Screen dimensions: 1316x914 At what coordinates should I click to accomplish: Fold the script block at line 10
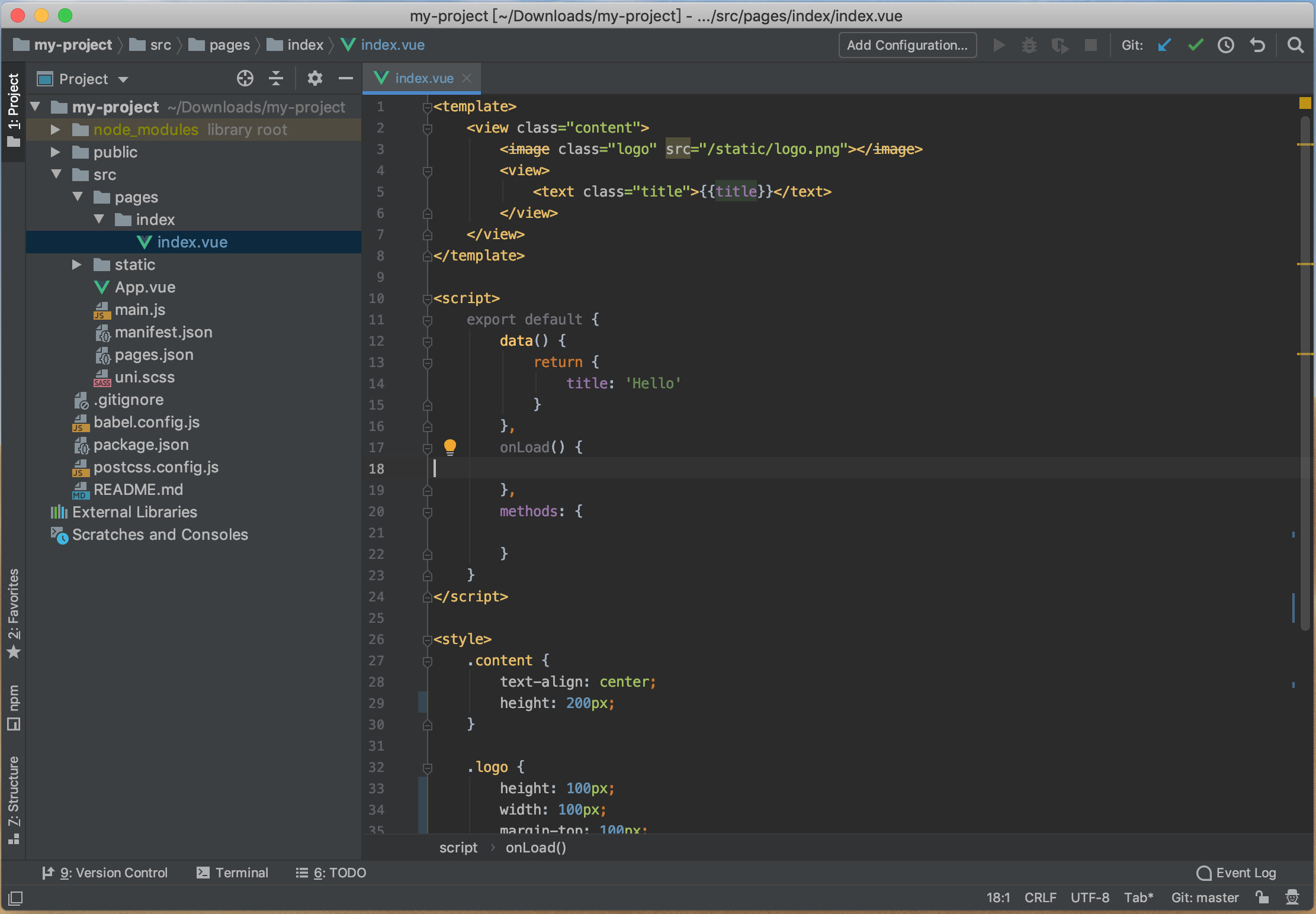427,299
